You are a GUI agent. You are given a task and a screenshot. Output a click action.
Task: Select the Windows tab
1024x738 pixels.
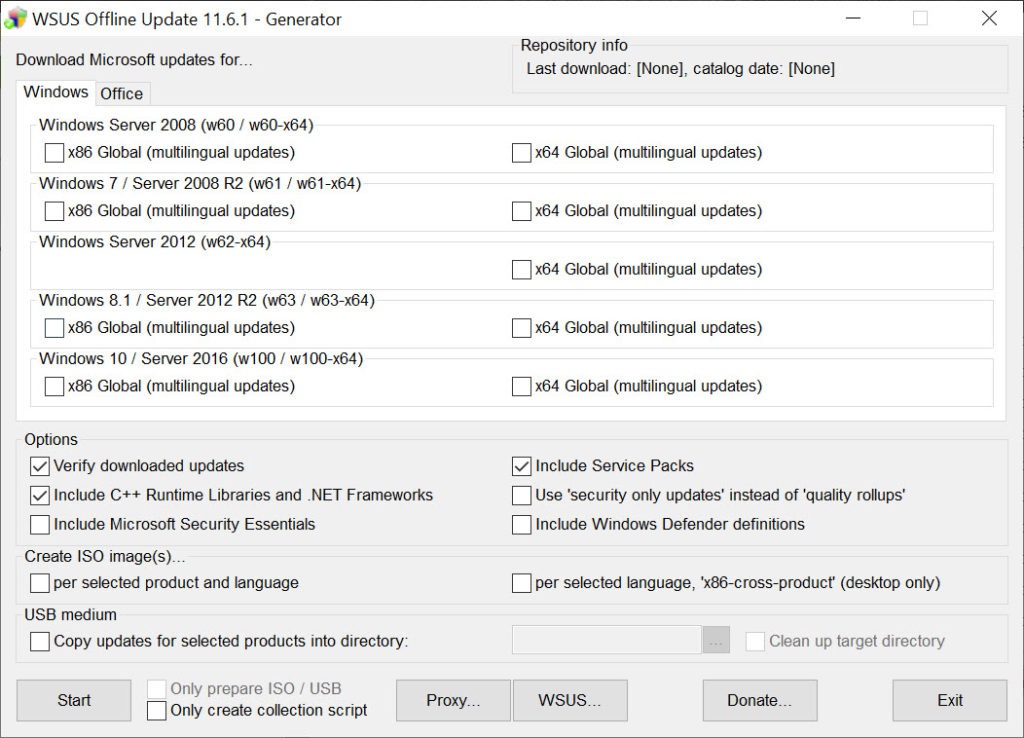(56, 91)
